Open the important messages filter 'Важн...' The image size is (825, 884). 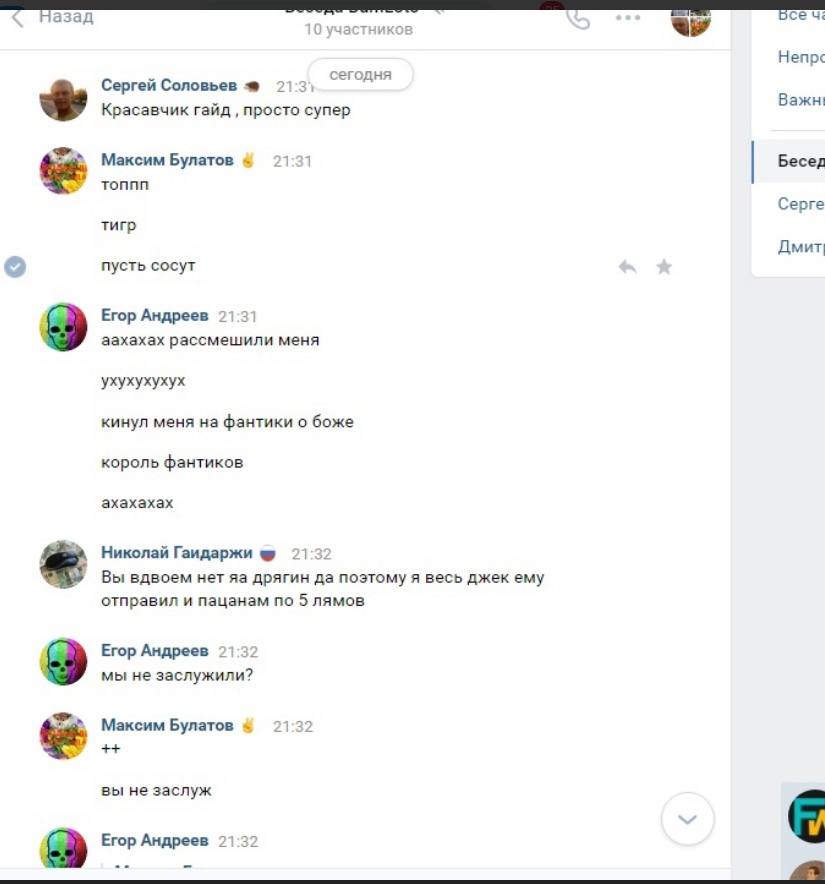pyautogui.click(x=801, y=100)
